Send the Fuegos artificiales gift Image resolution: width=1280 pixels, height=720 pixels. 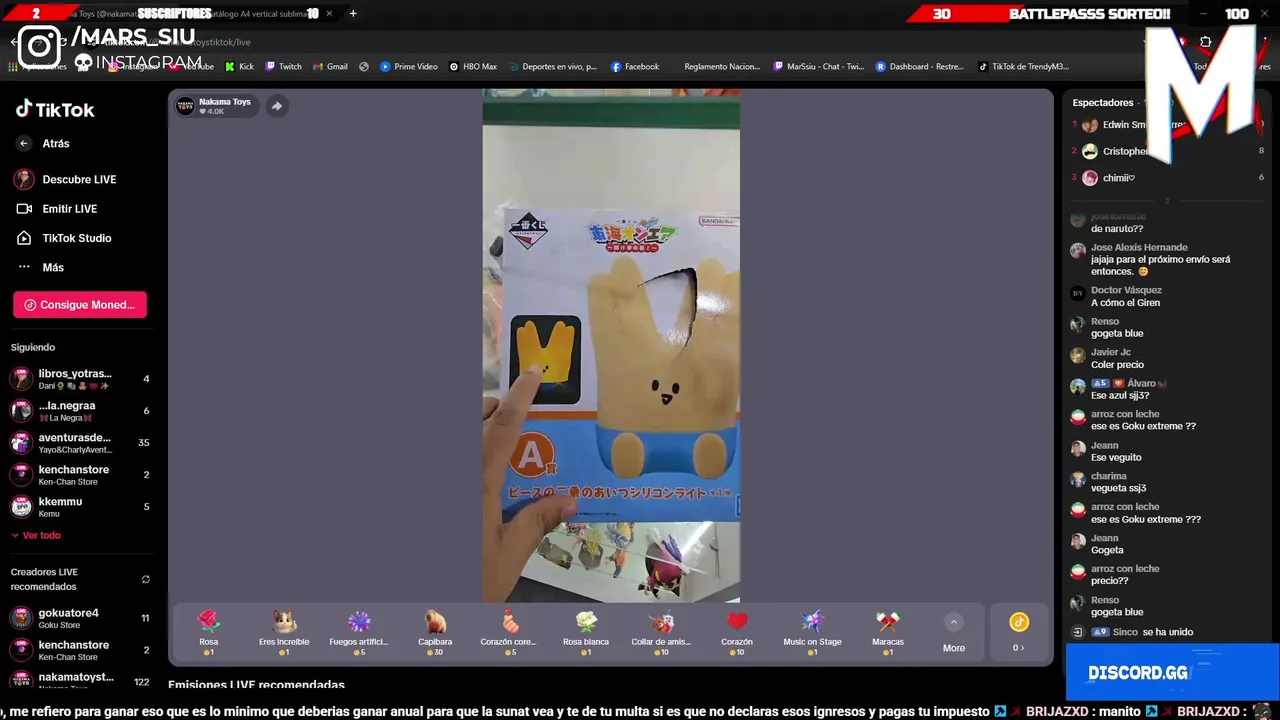point(359,633)
